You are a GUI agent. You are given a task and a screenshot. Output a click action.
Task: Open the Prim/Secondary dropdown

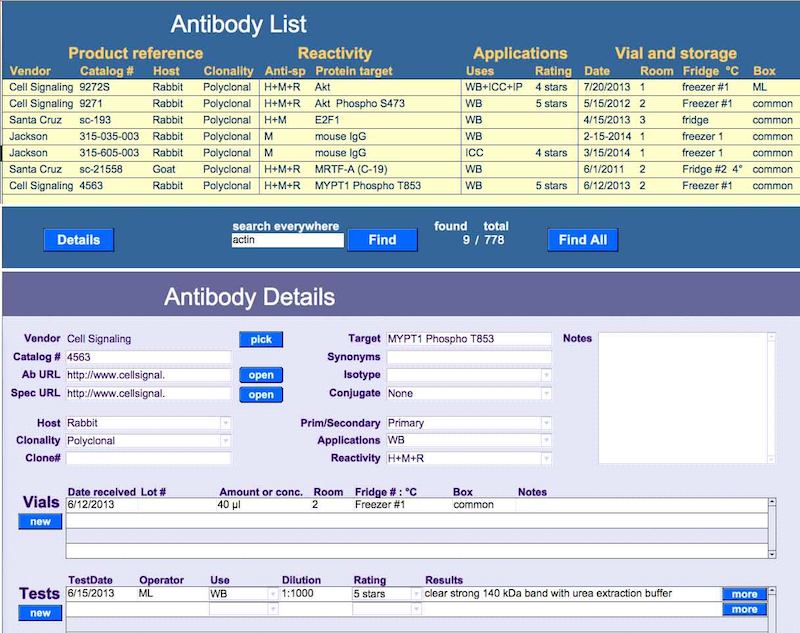[x=546, y=423]
